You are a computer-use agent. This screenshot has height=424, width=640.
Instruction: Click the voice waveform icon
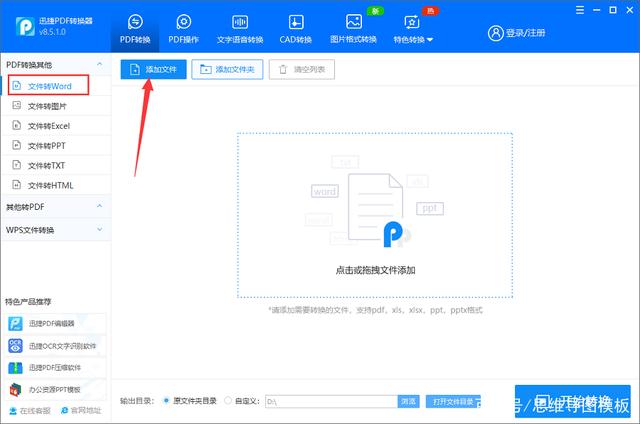point(240,22)
